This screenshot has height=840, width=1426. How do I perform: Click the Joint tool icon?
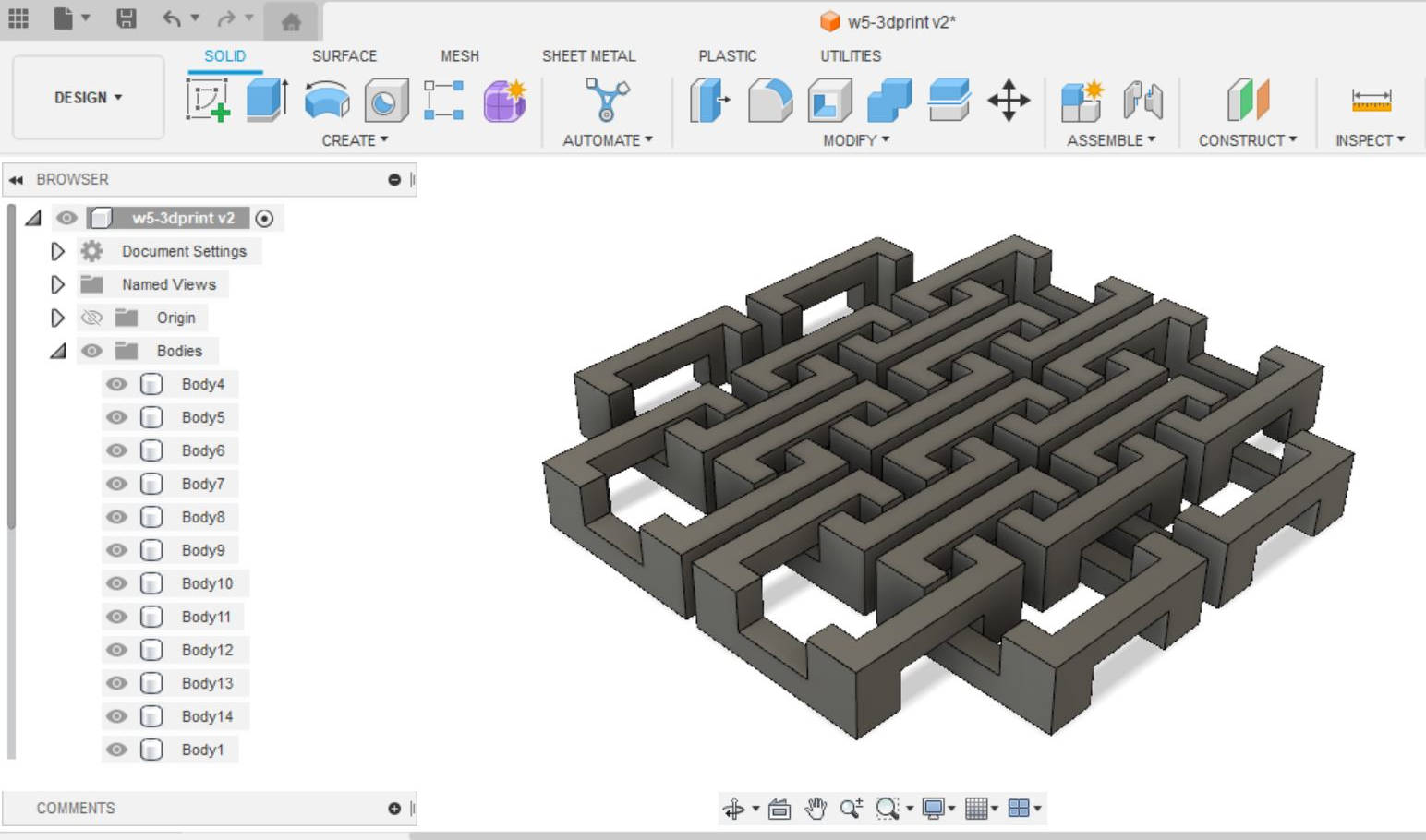click(x=1142, y=100)
